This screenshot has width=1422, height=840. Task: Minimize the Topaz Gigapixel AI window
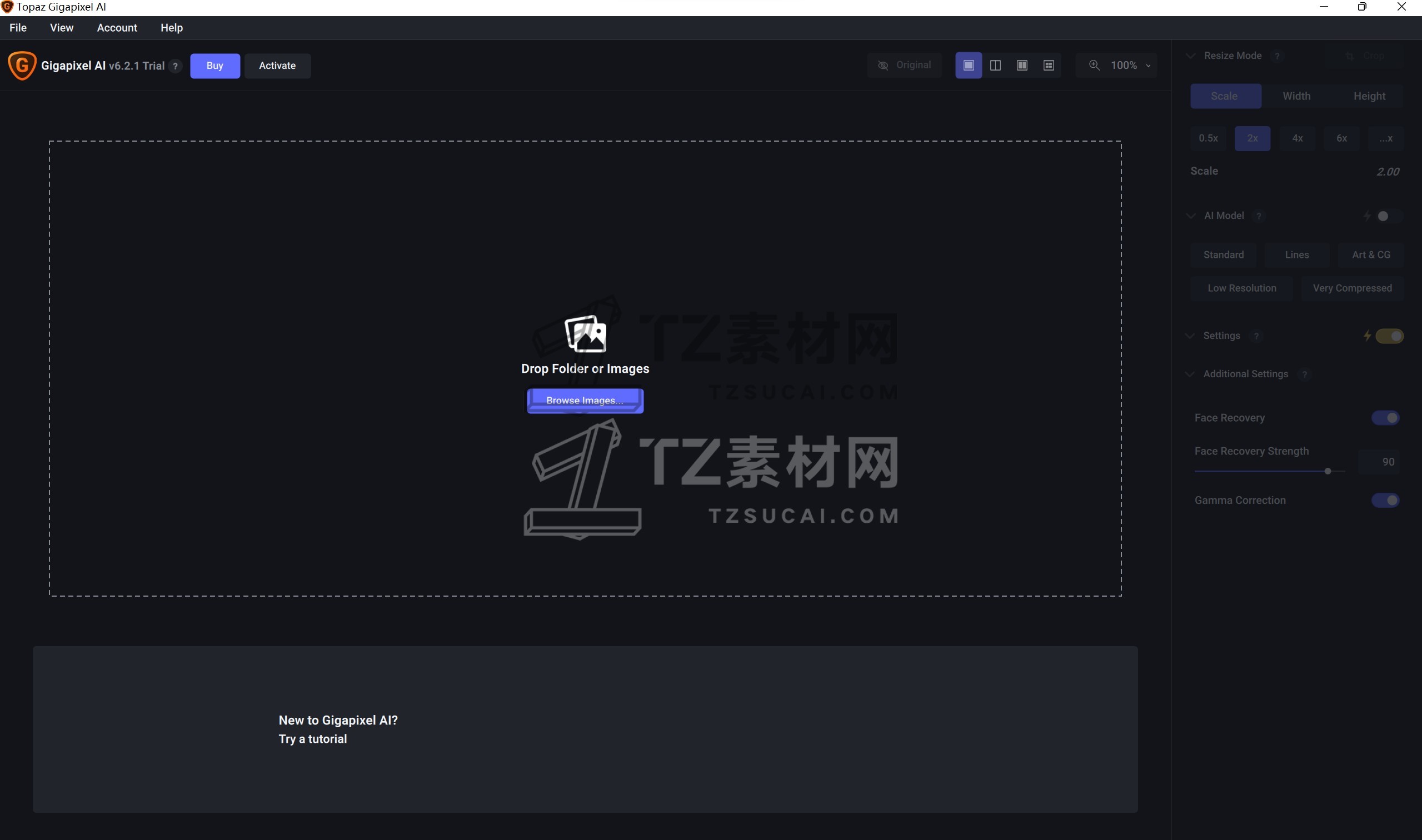click(1324, 7)
